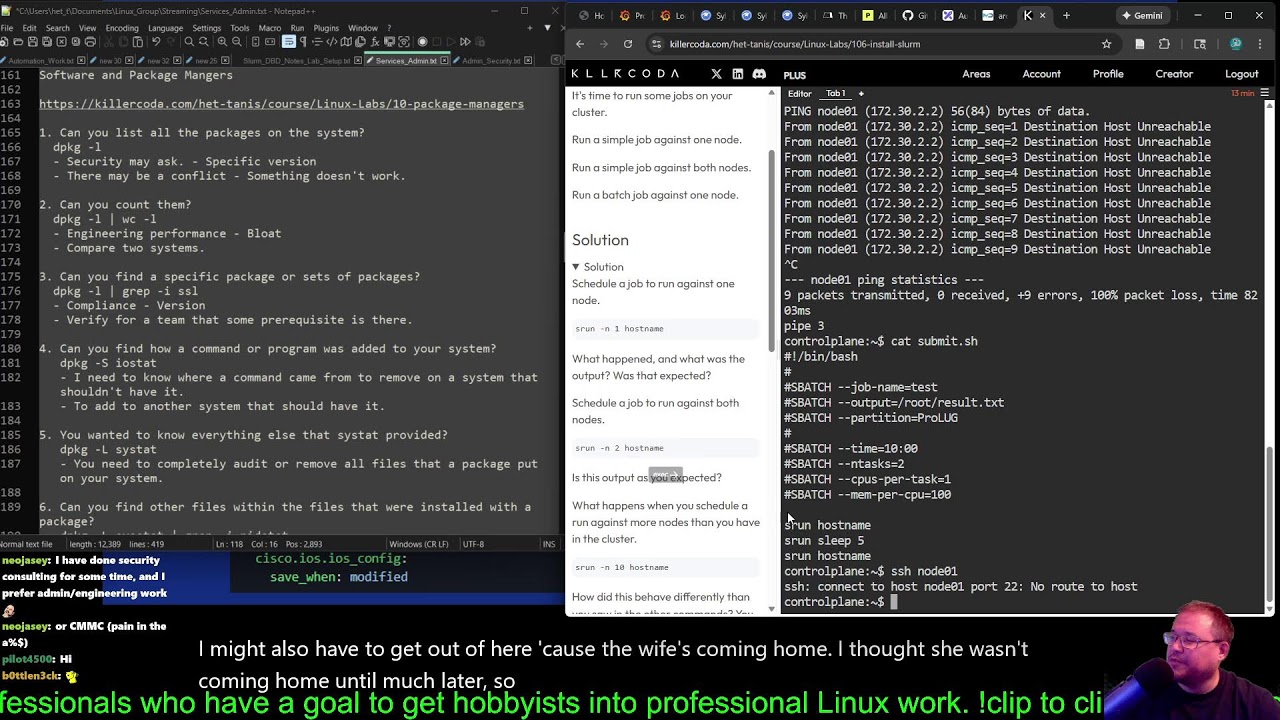Click the Open file icon in Notepad++ toolbar

18,42
